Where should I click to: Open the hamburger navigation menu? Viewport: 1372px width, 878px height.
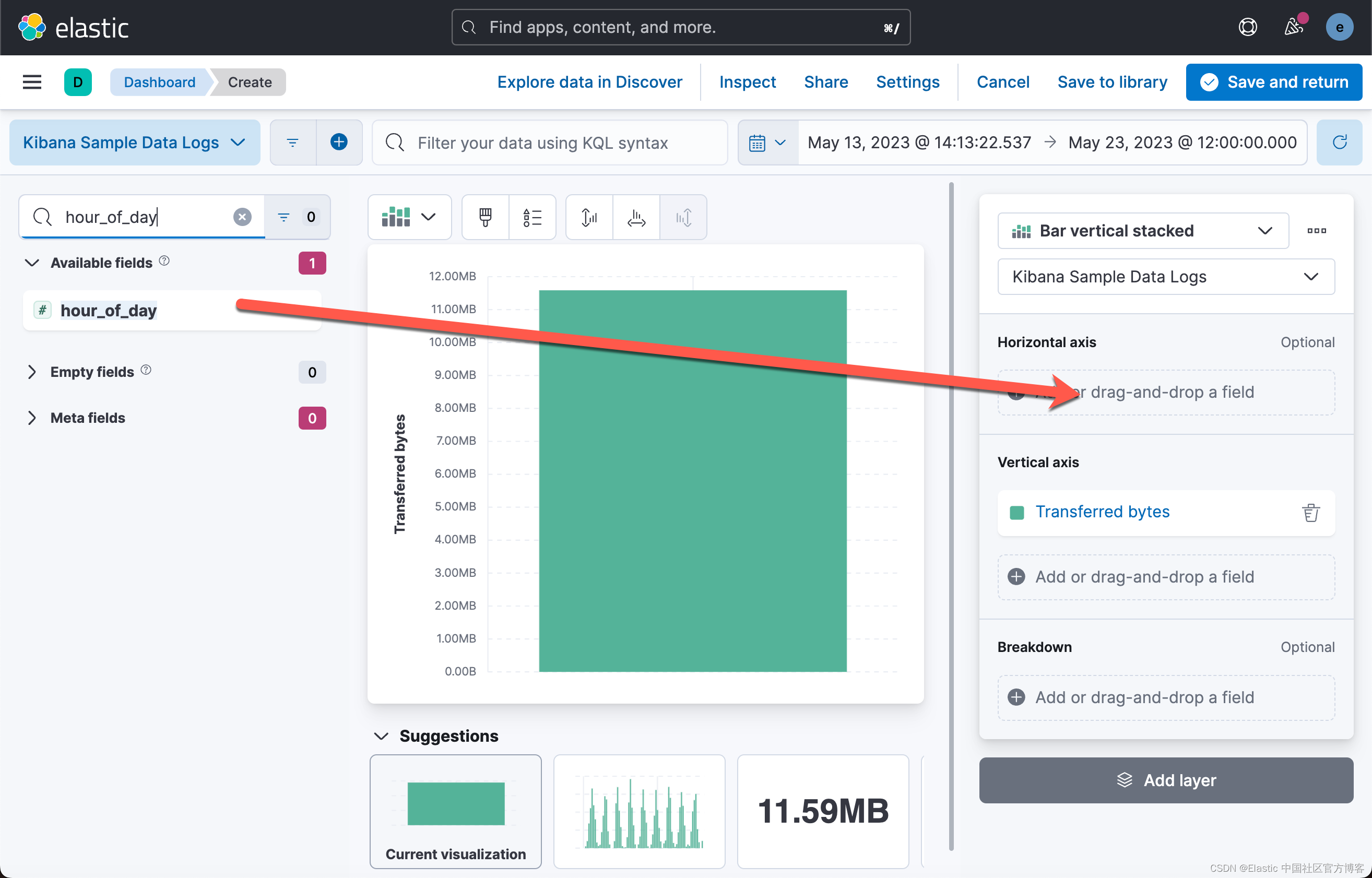(x=32, y=82)
